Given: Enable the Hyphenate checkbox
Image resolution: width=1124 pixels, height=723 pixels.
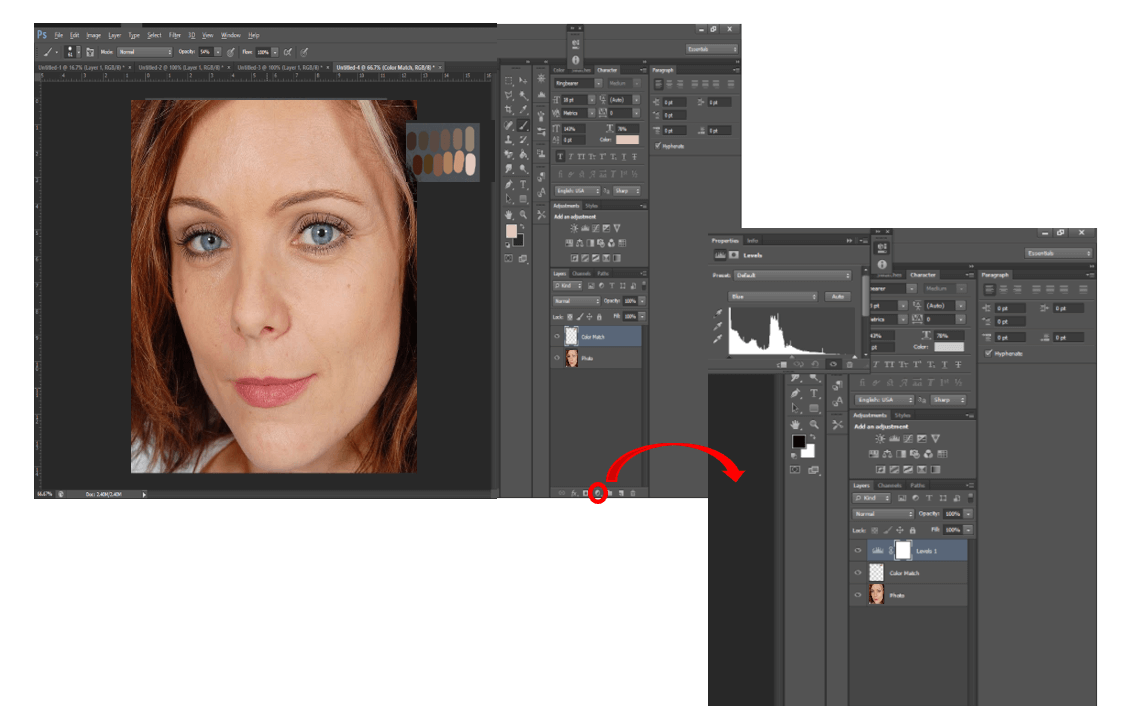Looking at the screenshot, I should click(657, 146).
